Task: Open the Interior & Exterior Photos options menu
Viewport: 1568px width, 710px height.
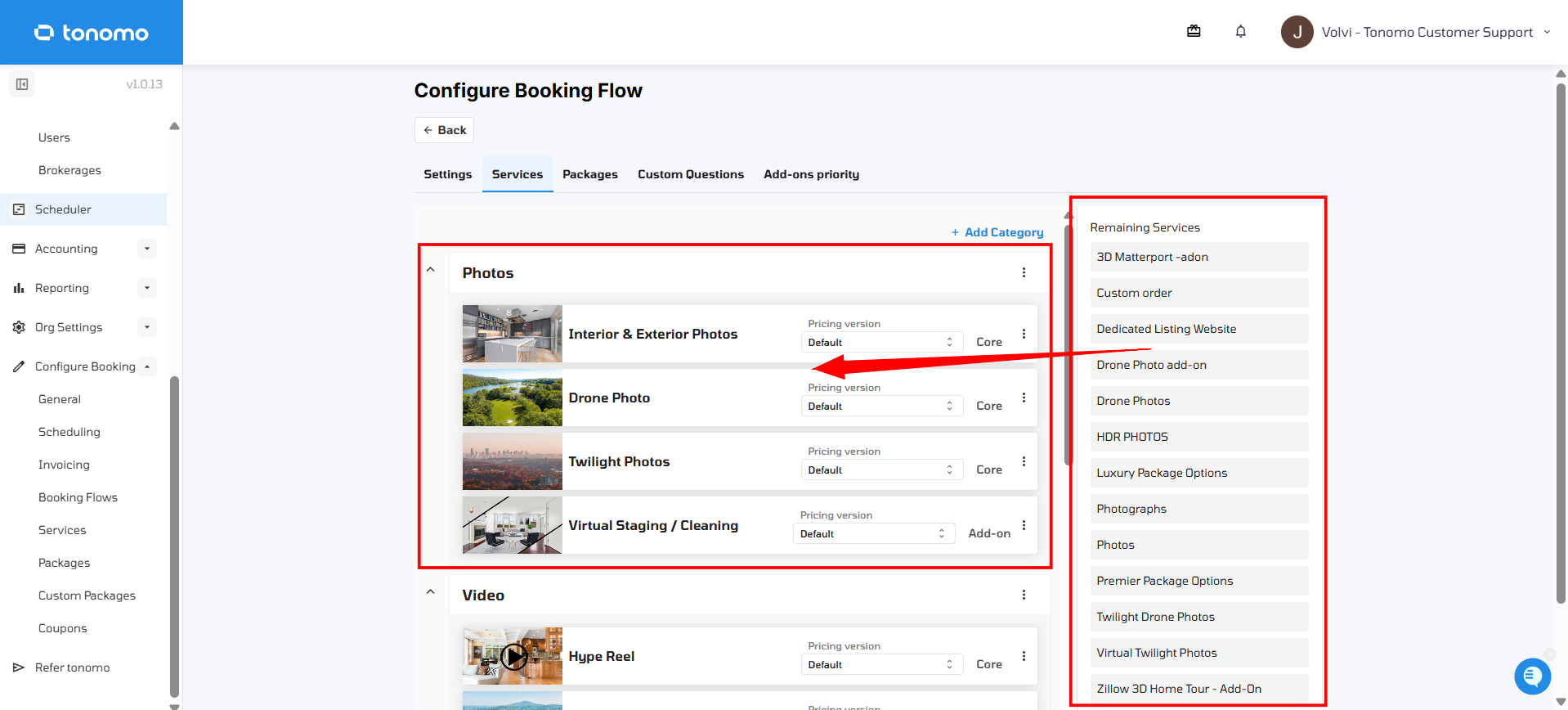Action: point(1024,334)
